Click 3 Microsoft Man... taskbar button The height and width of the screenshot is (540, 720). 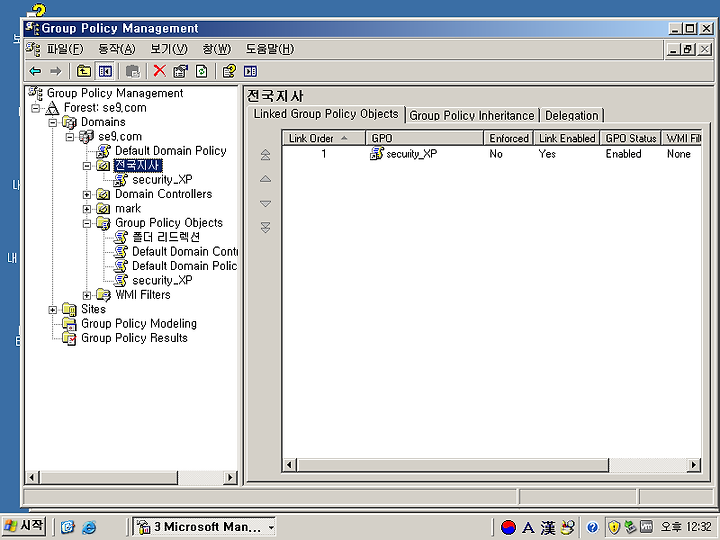click(206, 527)
